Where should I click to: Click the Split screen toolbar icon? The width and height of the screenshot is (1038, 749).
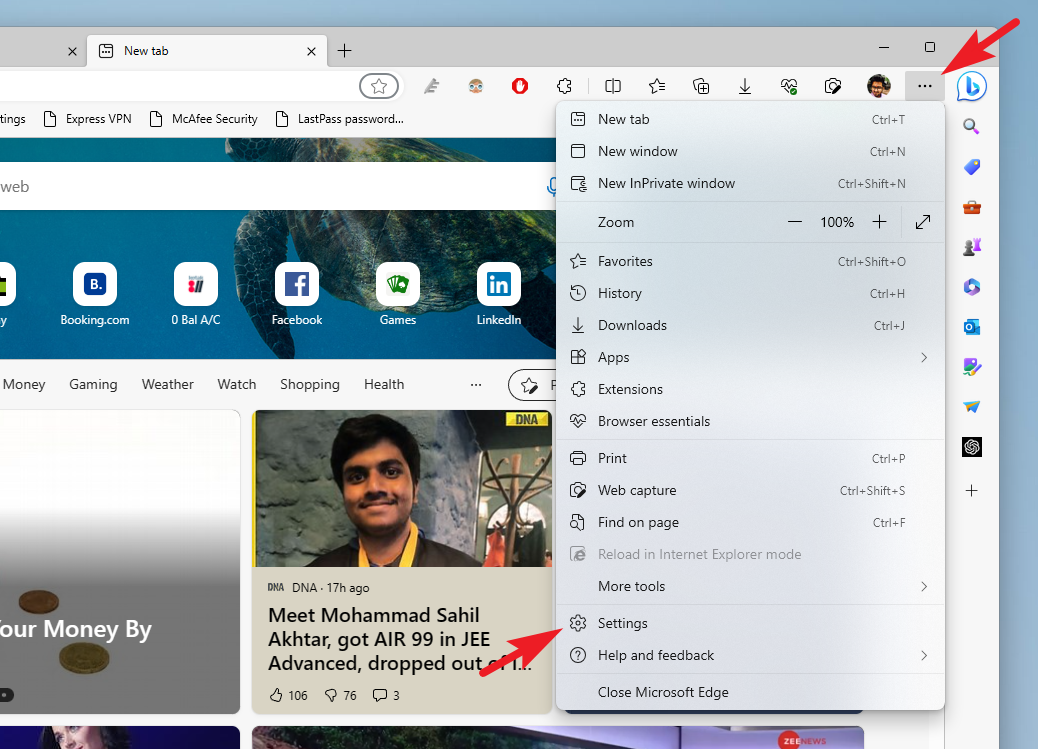[x=614, y=87]
